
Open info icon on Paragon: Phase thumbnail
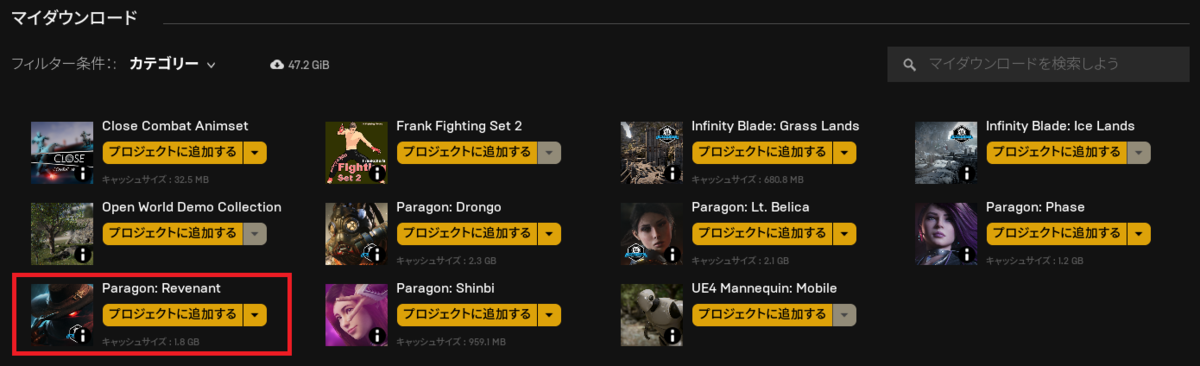967,255
